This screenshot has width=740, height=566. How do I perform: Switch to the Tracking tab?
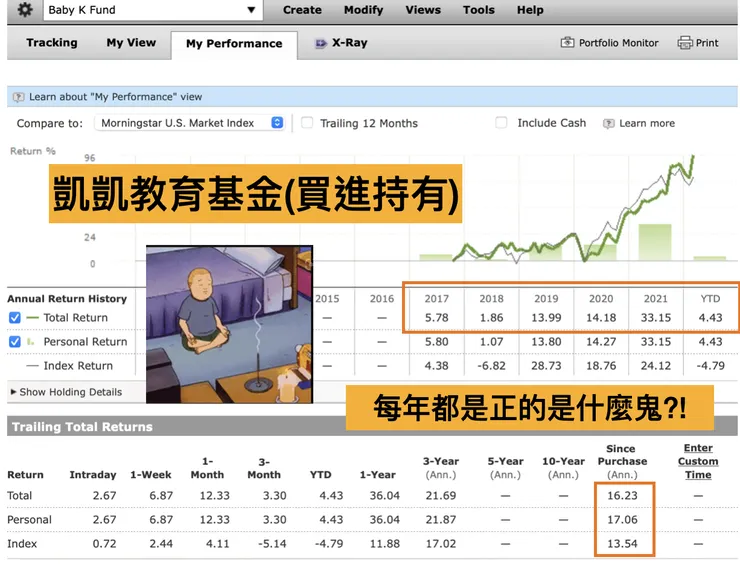[52, 42]
